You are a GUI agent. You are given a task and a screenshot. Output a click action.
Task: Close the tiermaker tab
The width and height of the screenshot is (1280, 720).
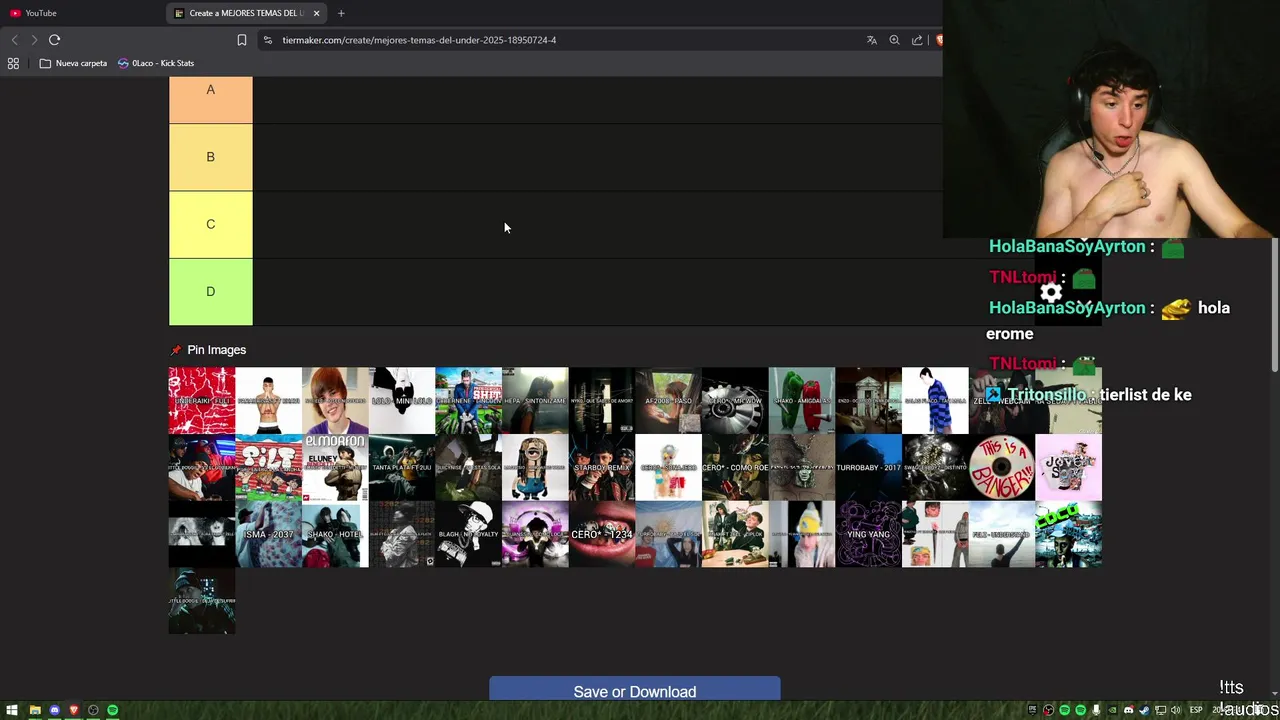(316, 13)
